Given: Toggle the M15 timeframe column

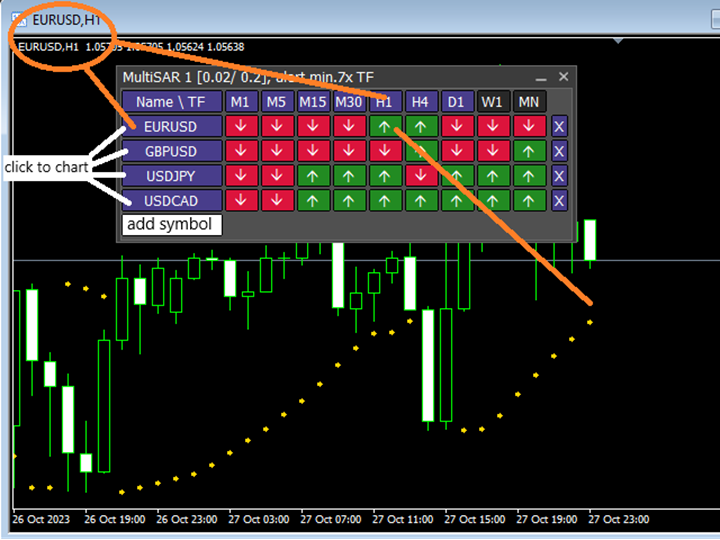Looking at the screenshot, I should point(313,102).
